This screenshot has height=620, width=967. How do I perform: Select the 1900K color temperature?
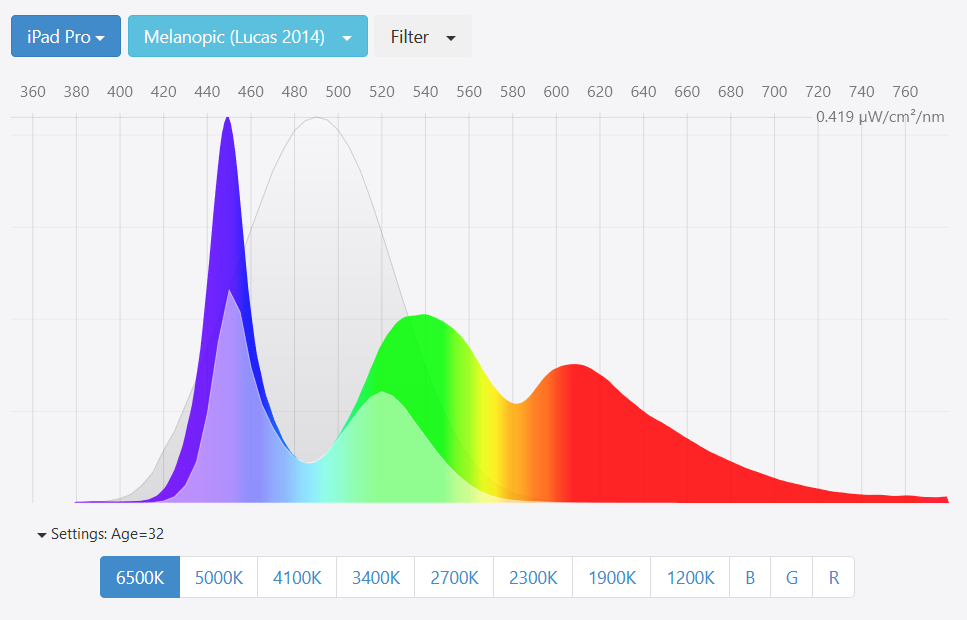[x=612, y=577]
